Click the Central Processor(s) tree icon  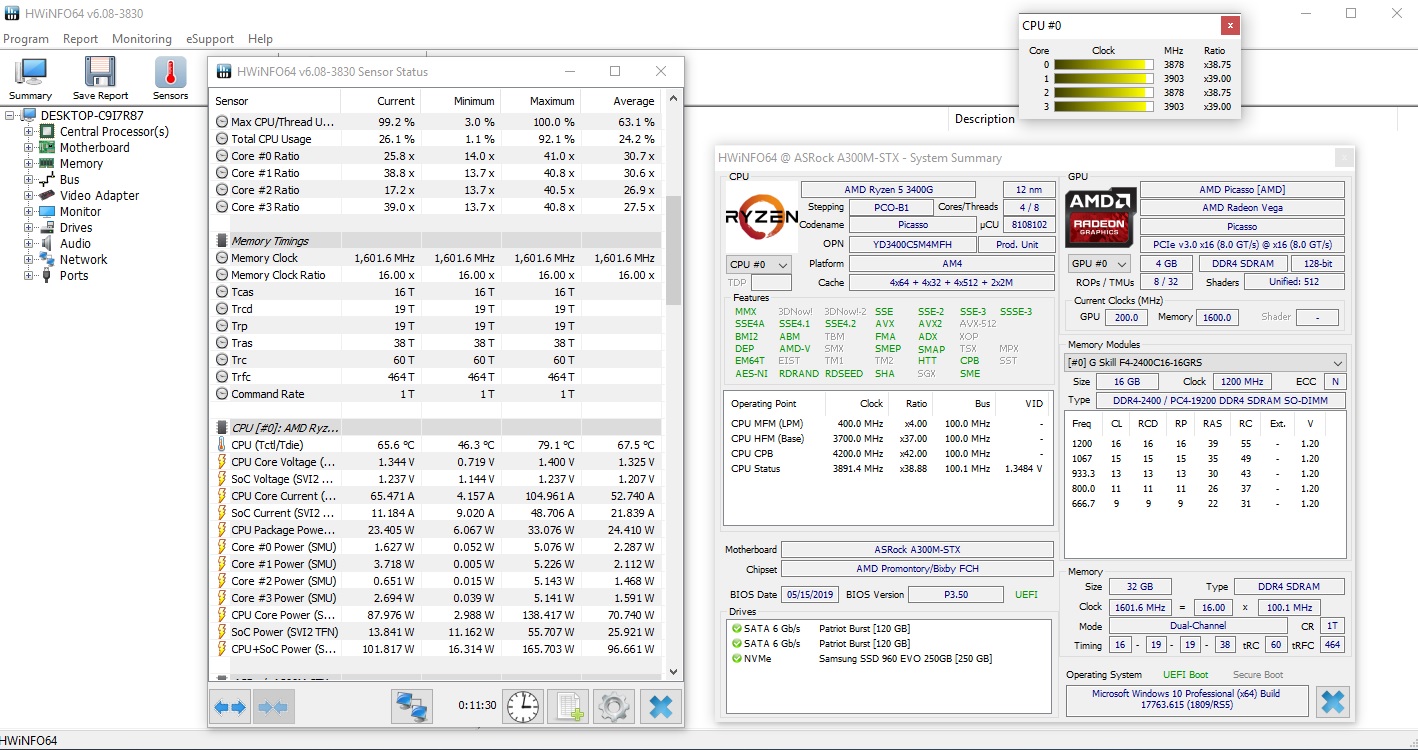tap(48, 131)
